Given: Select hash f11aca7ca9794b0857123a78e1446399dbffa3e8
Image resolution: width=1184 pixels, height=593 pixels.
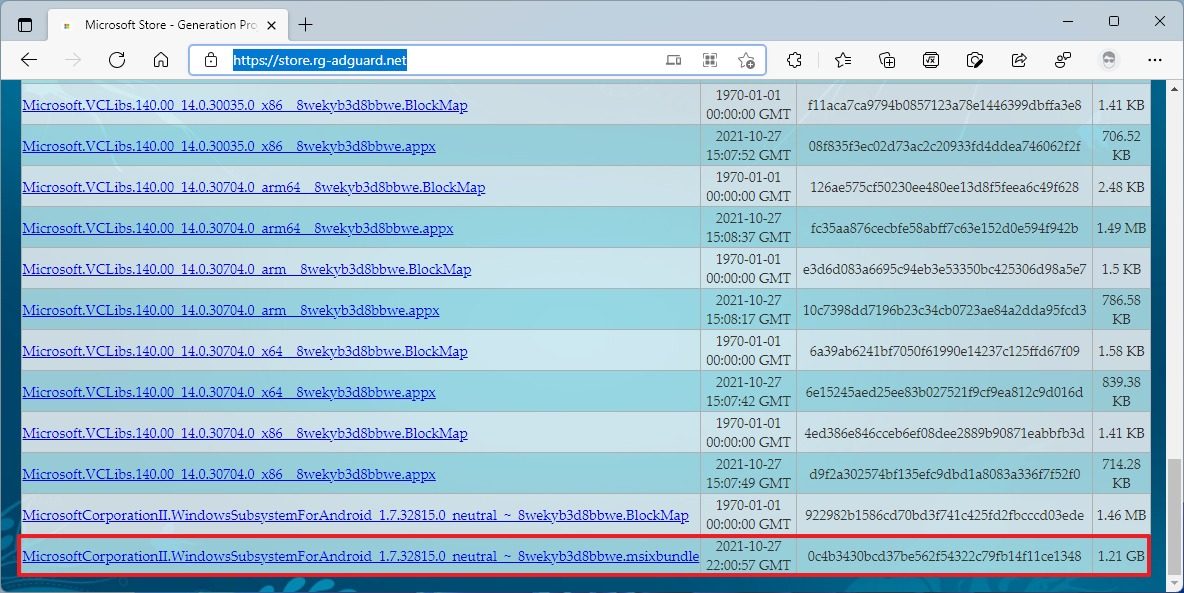Looking at the screenshot, I should 944,105.
